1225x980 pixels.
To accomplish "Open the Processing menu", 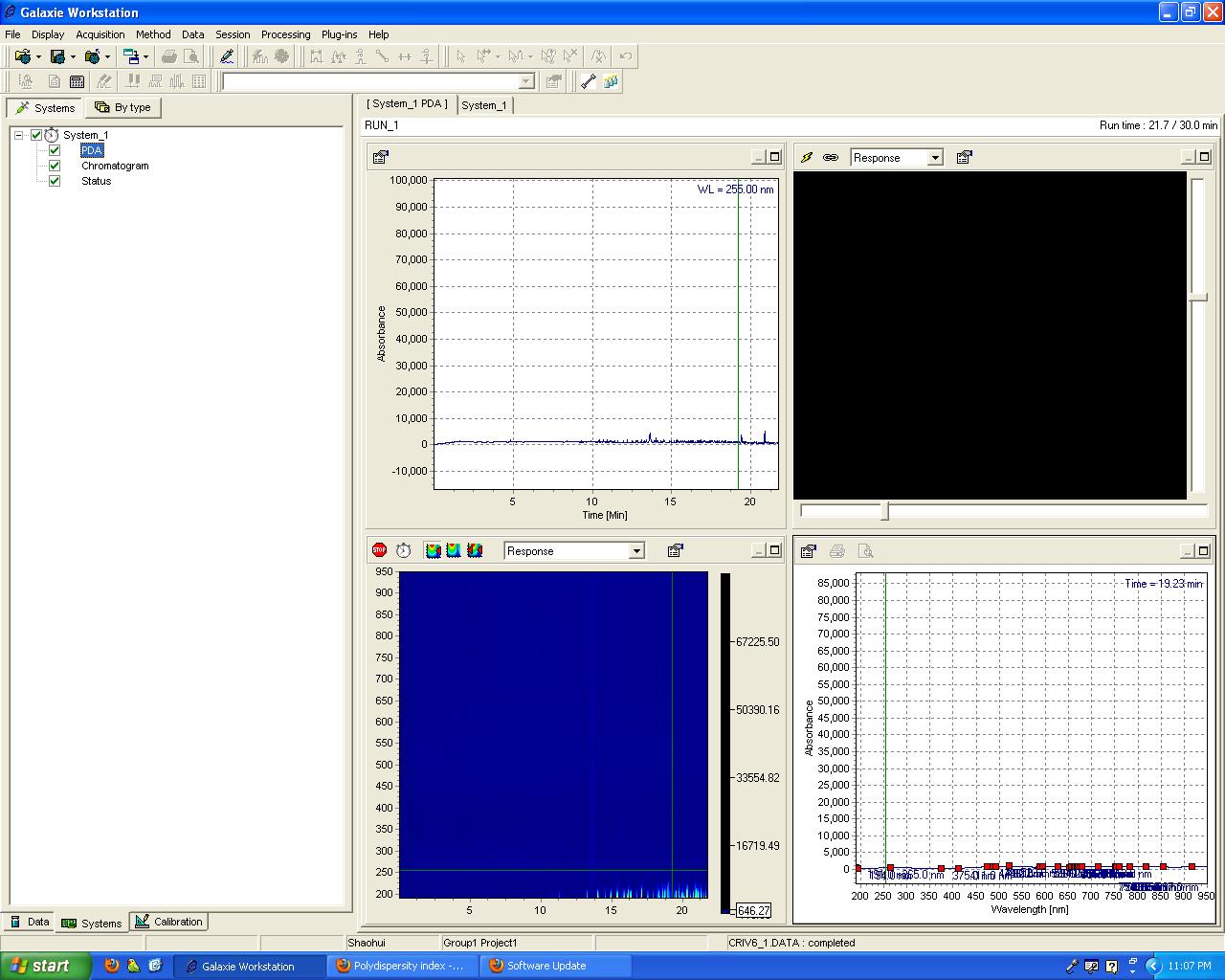I will 285,34.
